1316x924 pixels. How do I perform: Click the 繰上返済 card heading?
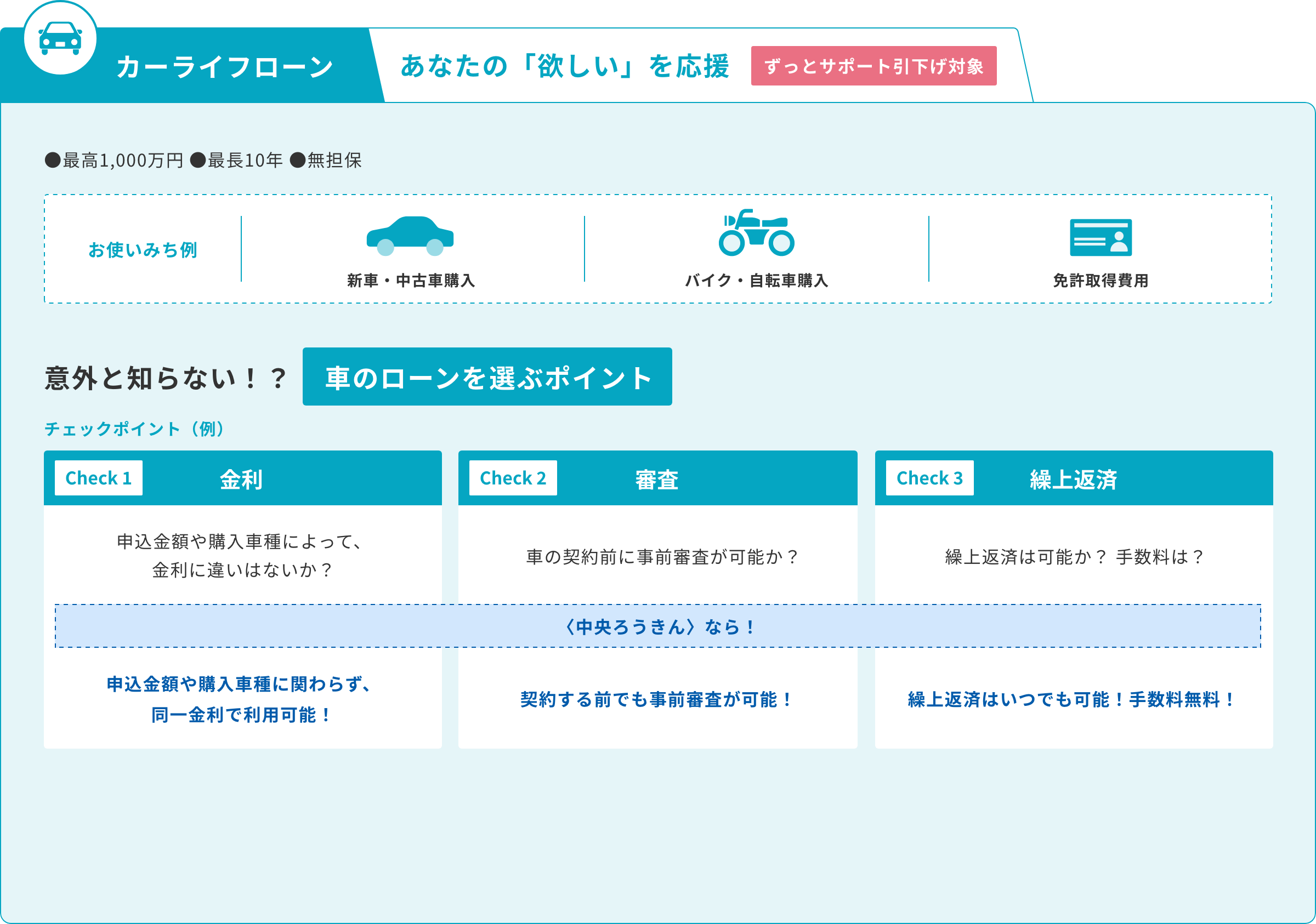(x=1073, y=479)
